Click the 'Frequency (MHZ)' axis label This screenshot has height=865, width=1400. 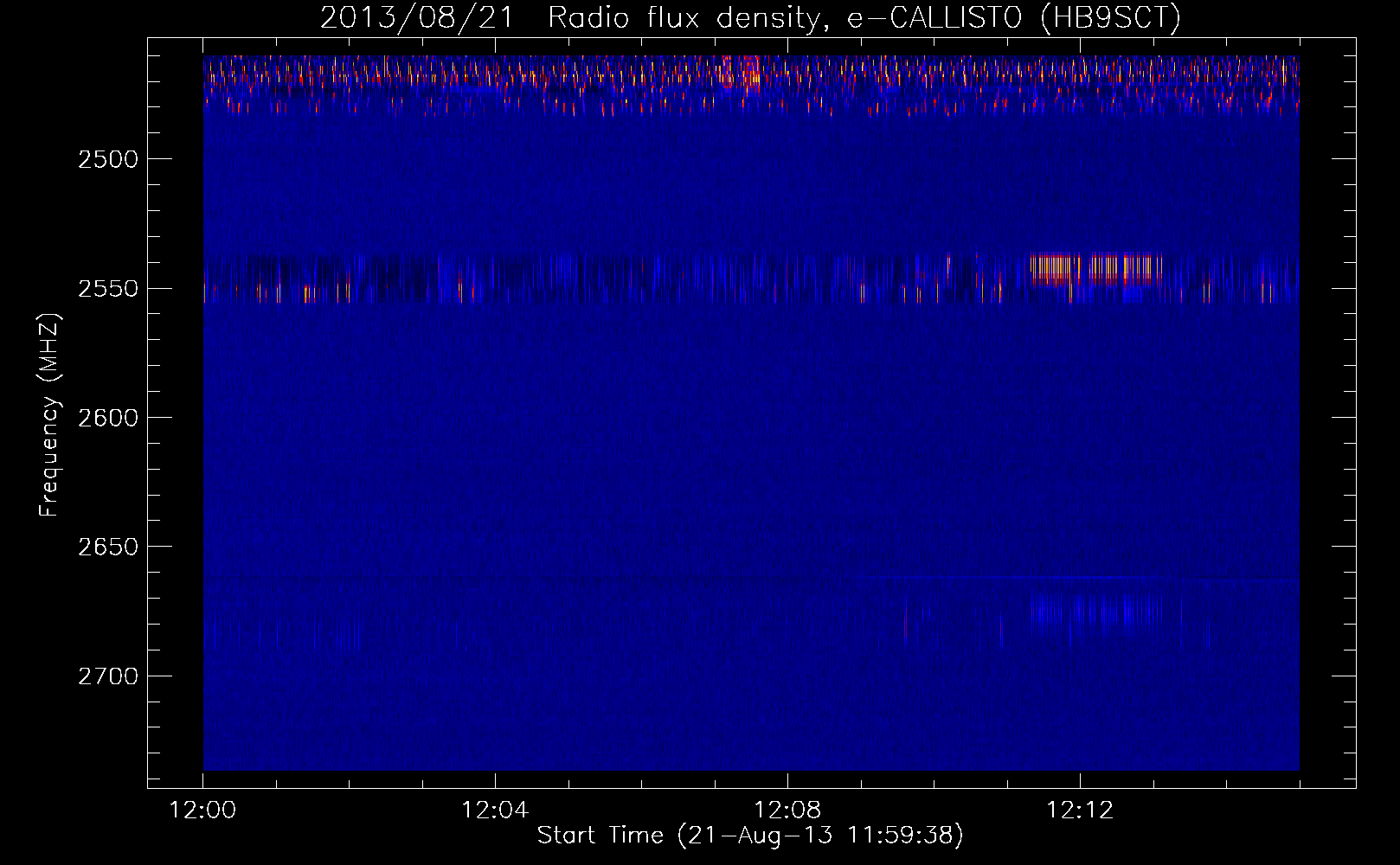coord(49,415)
